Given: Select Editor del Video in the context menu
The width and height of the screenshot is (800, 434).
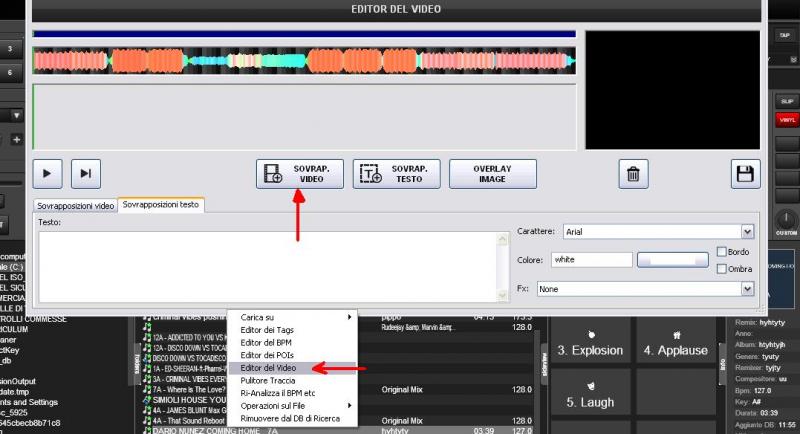Looking at the screenshot, I should (x=292, y=368).
